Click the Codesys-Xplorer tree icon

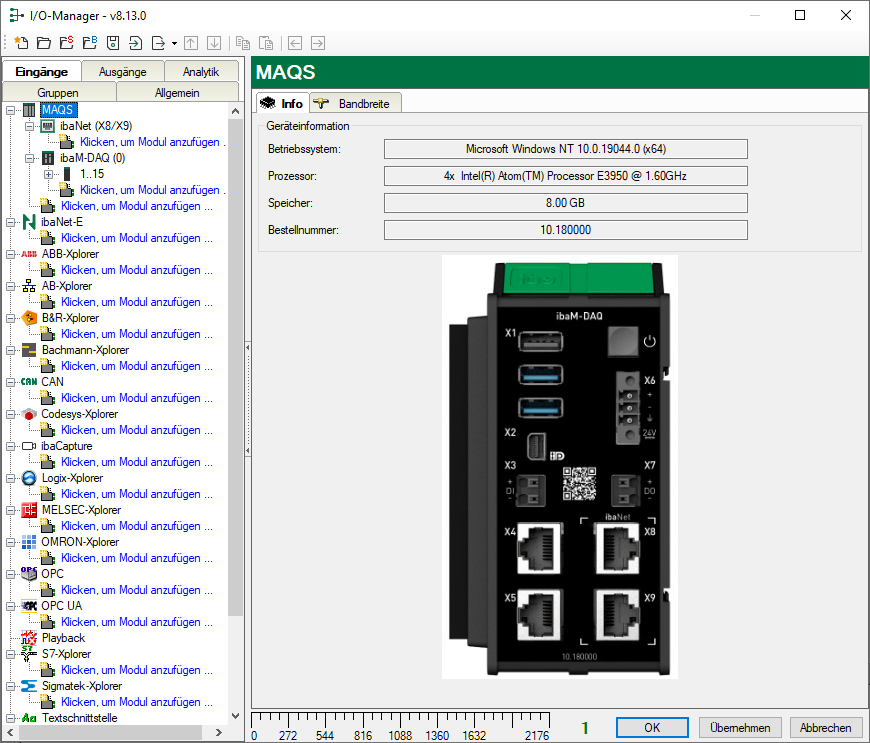point(29,414)
